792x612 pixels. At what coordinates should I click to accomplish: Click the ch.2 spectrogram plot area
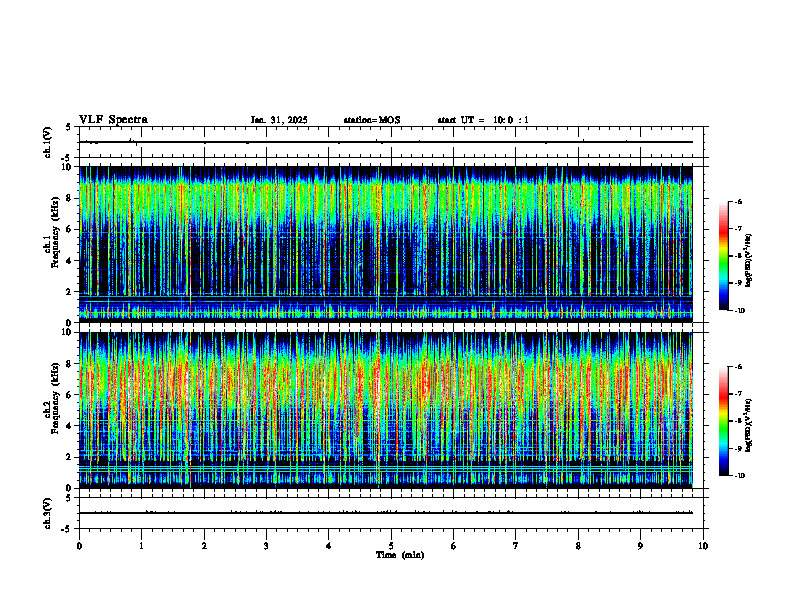pyautogui.click(x=386, y=410)
